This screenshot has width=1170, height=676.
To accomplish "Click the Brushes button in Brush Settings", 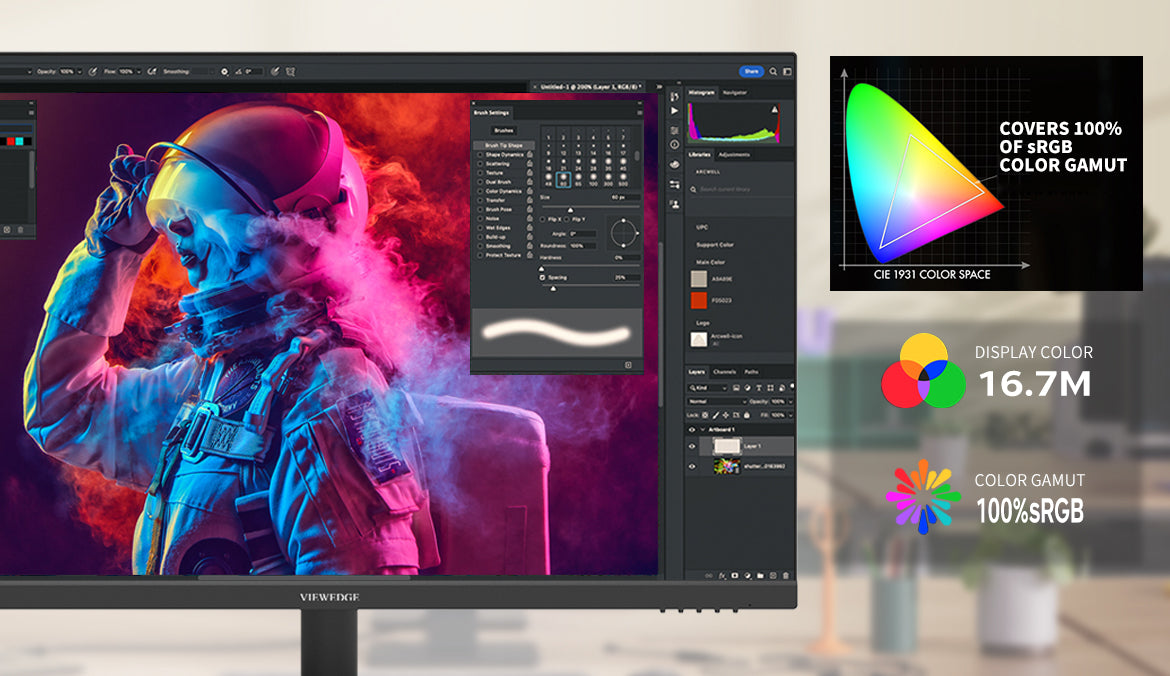I will tap(504, 130).
